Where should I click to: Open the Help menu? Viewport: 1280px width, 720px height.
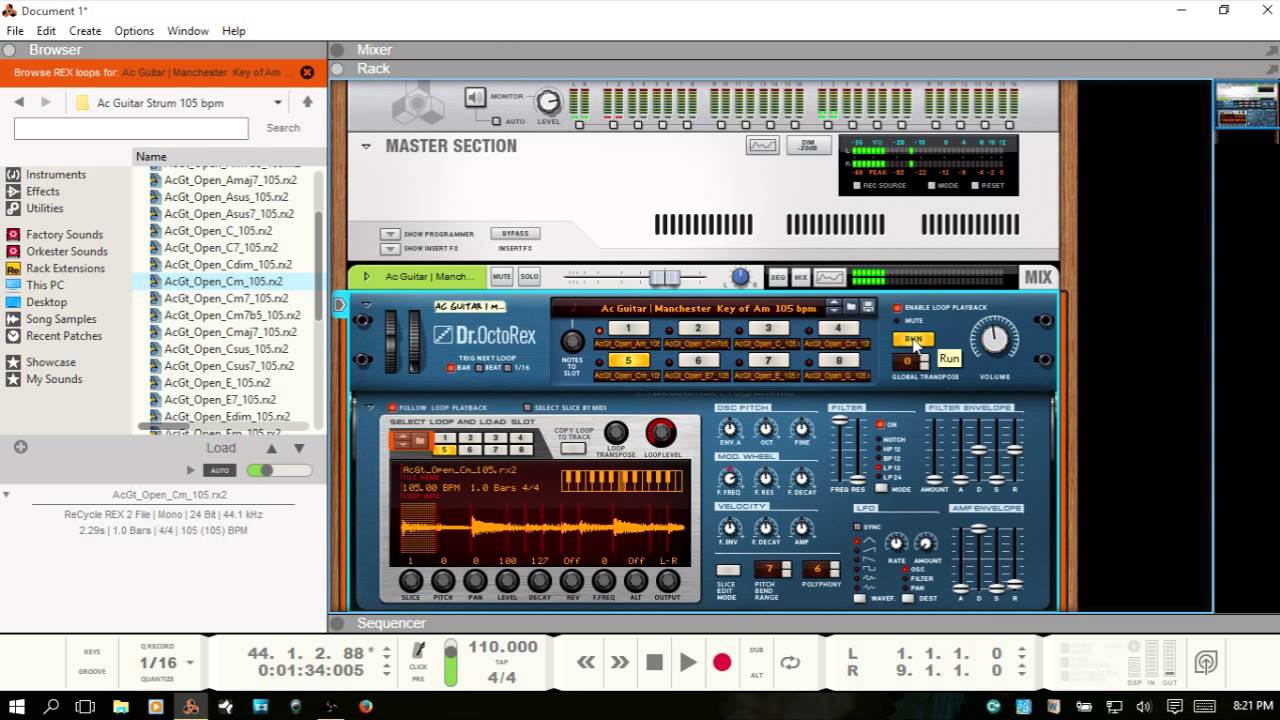pyautogui.click(x=234, y=31)
